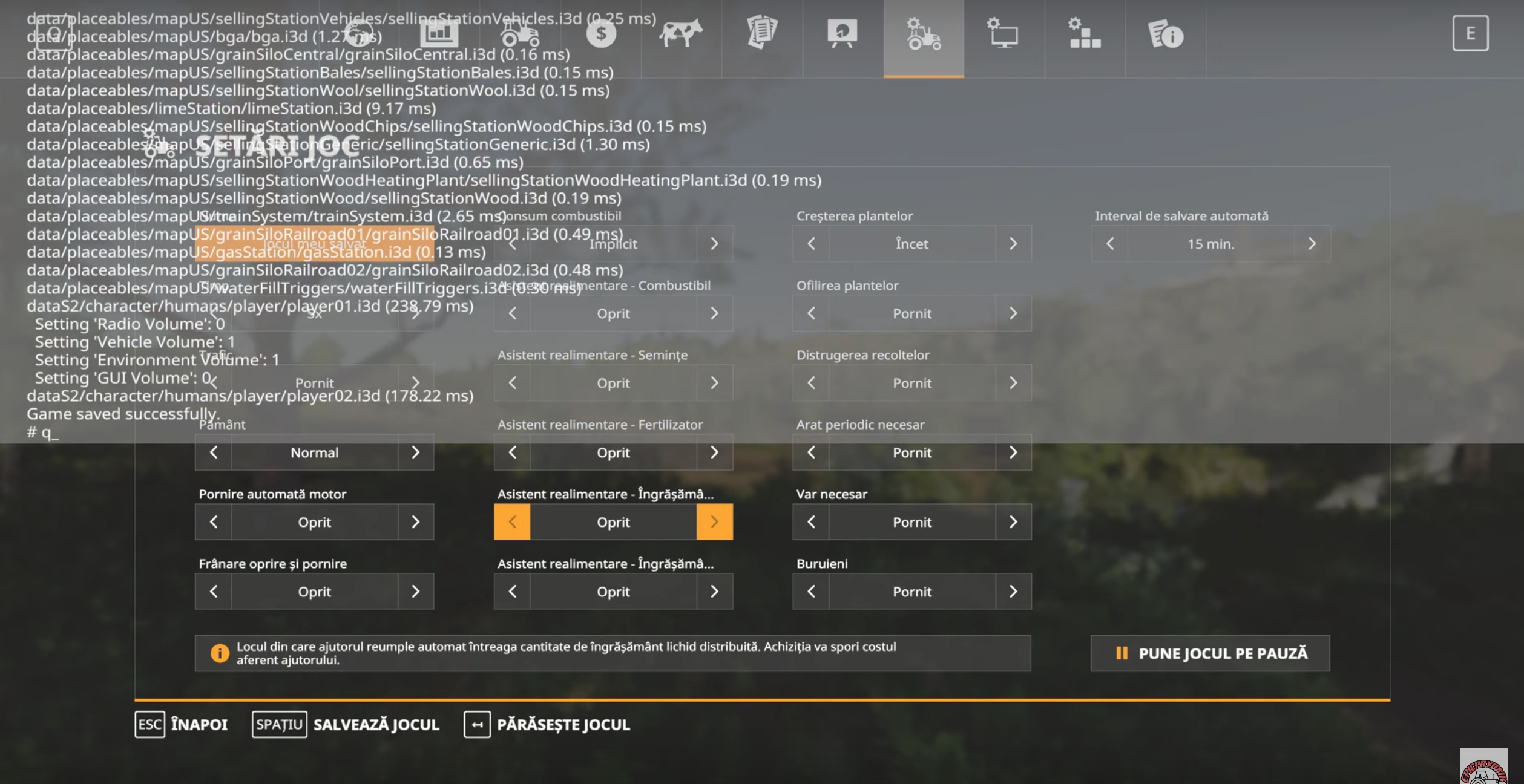
Task: Decrease Interval de salvare automată left arrow
Action: (x=1110, y=243)
